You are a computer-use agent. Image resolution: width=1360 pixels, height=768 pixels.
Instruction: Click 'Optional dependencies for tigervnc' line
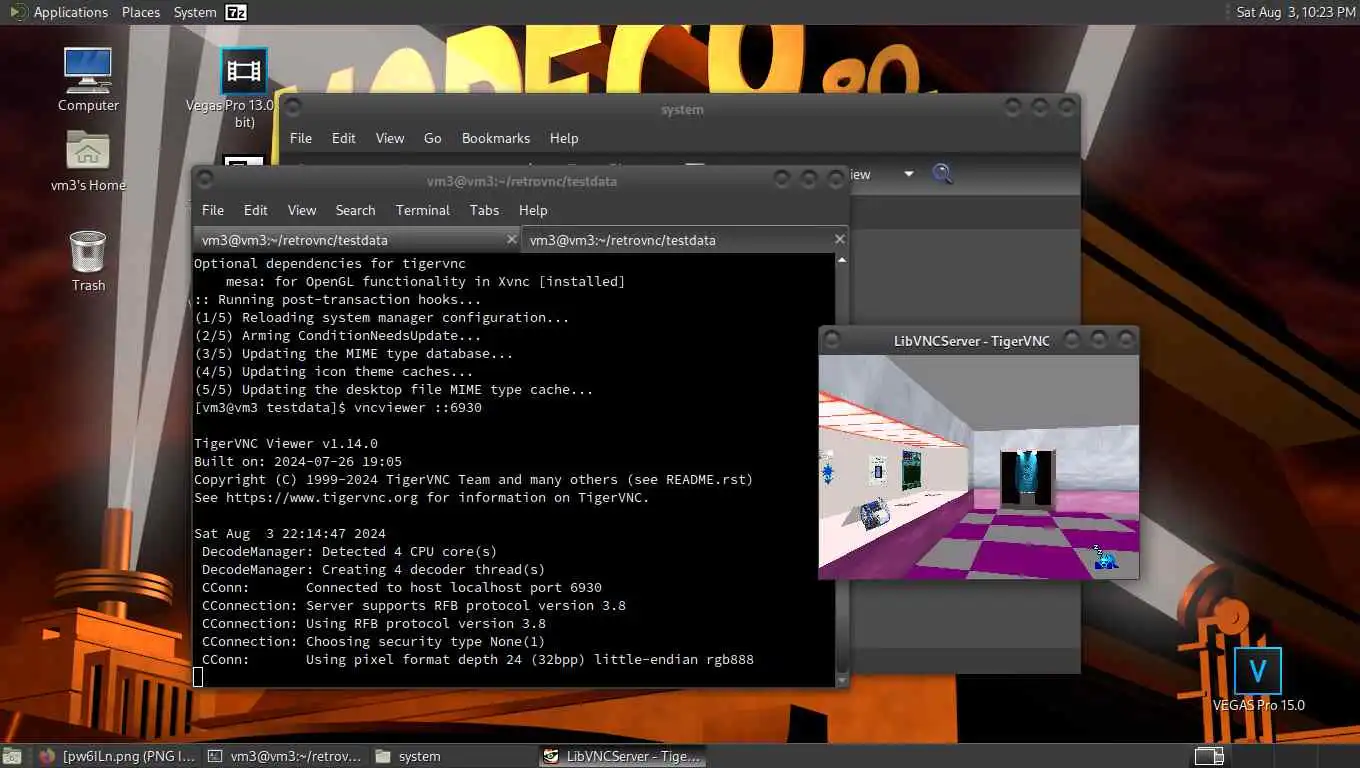click(330, 264)
